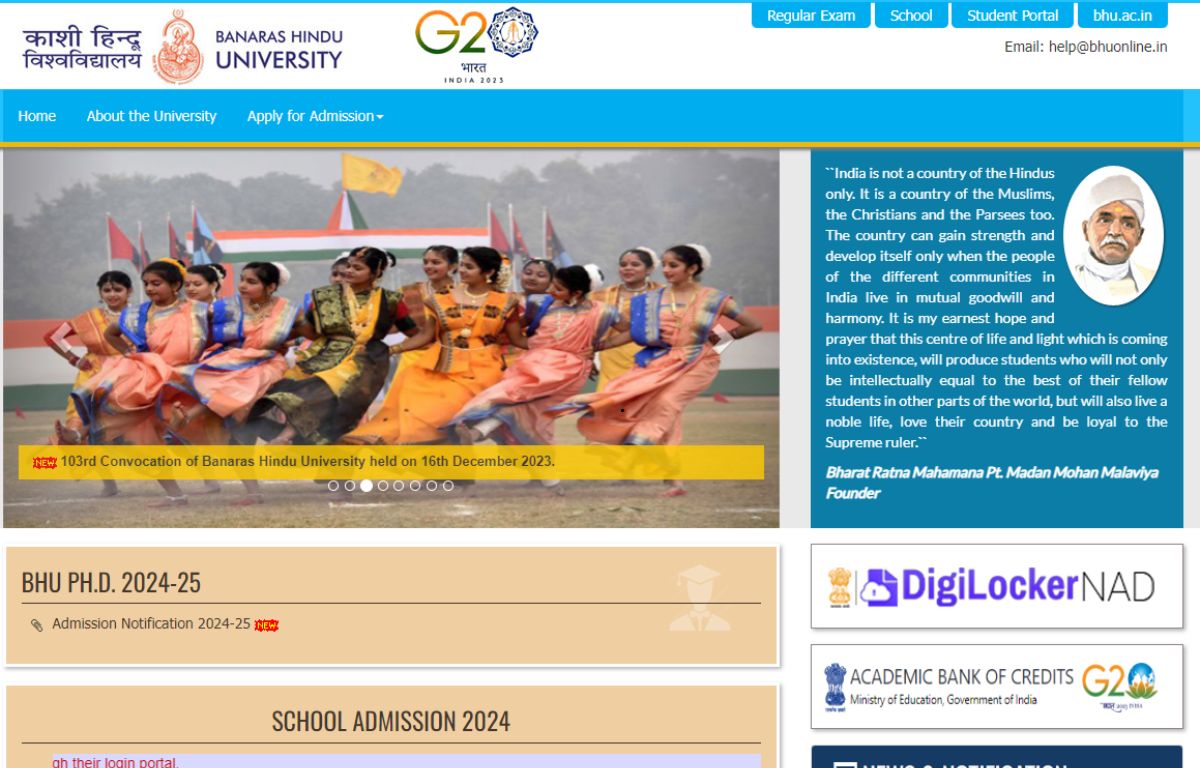Click the Hindi Kashi Hindu Vishwavidyalaya title

coord(82,48)
